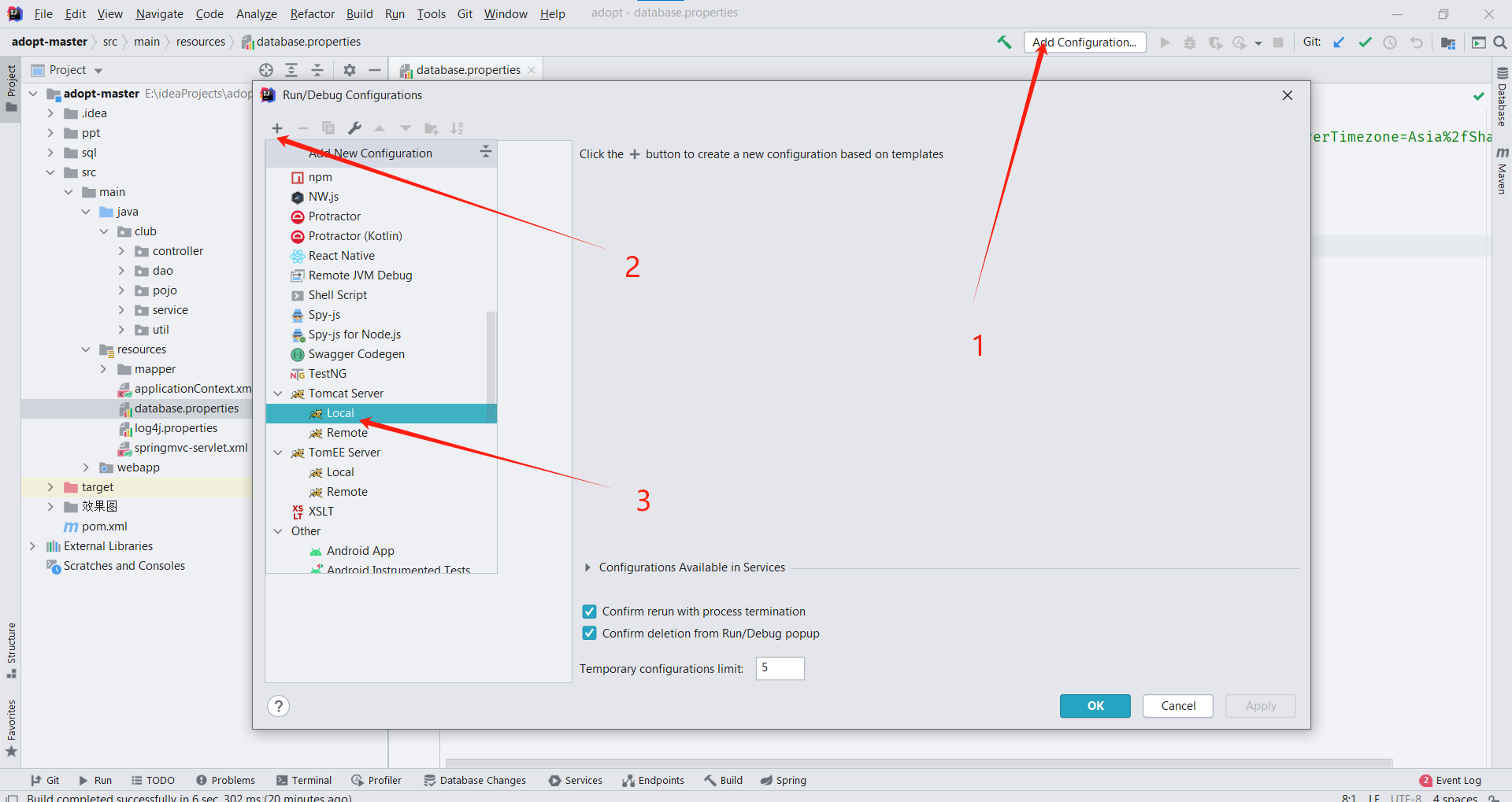Close the Run/Debug Configurations dialog
This screenshot has width=1512, height=802.
point(1288,95)
